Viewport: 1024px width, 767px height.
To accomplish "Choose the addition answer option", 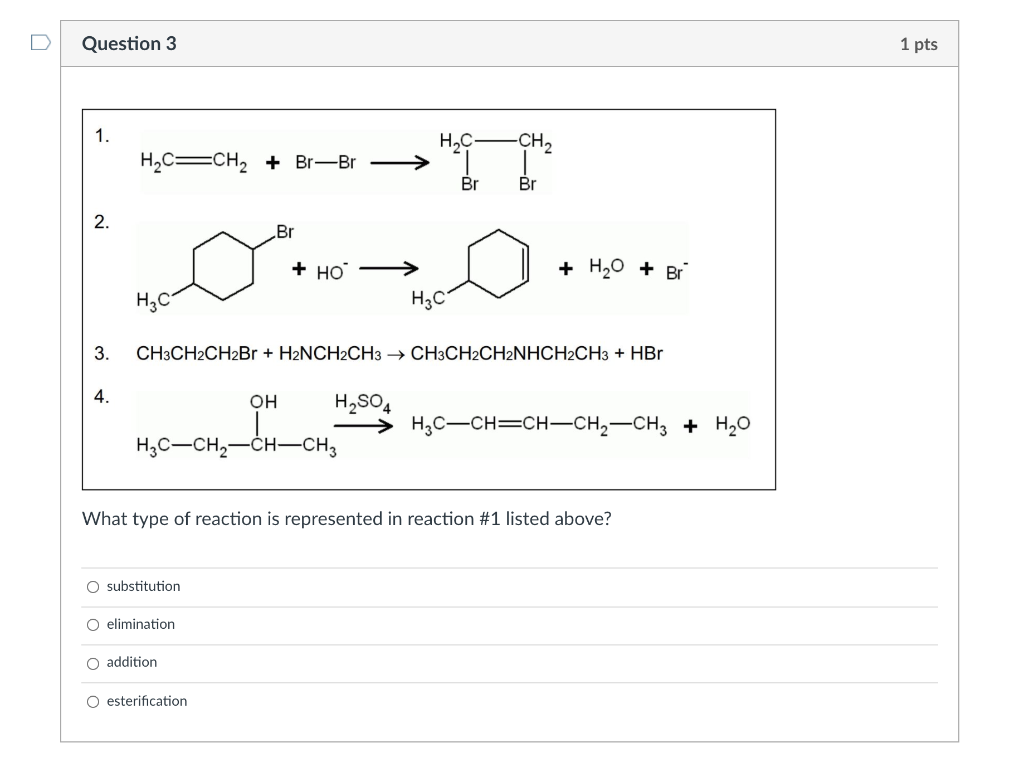I will (92, 662).
